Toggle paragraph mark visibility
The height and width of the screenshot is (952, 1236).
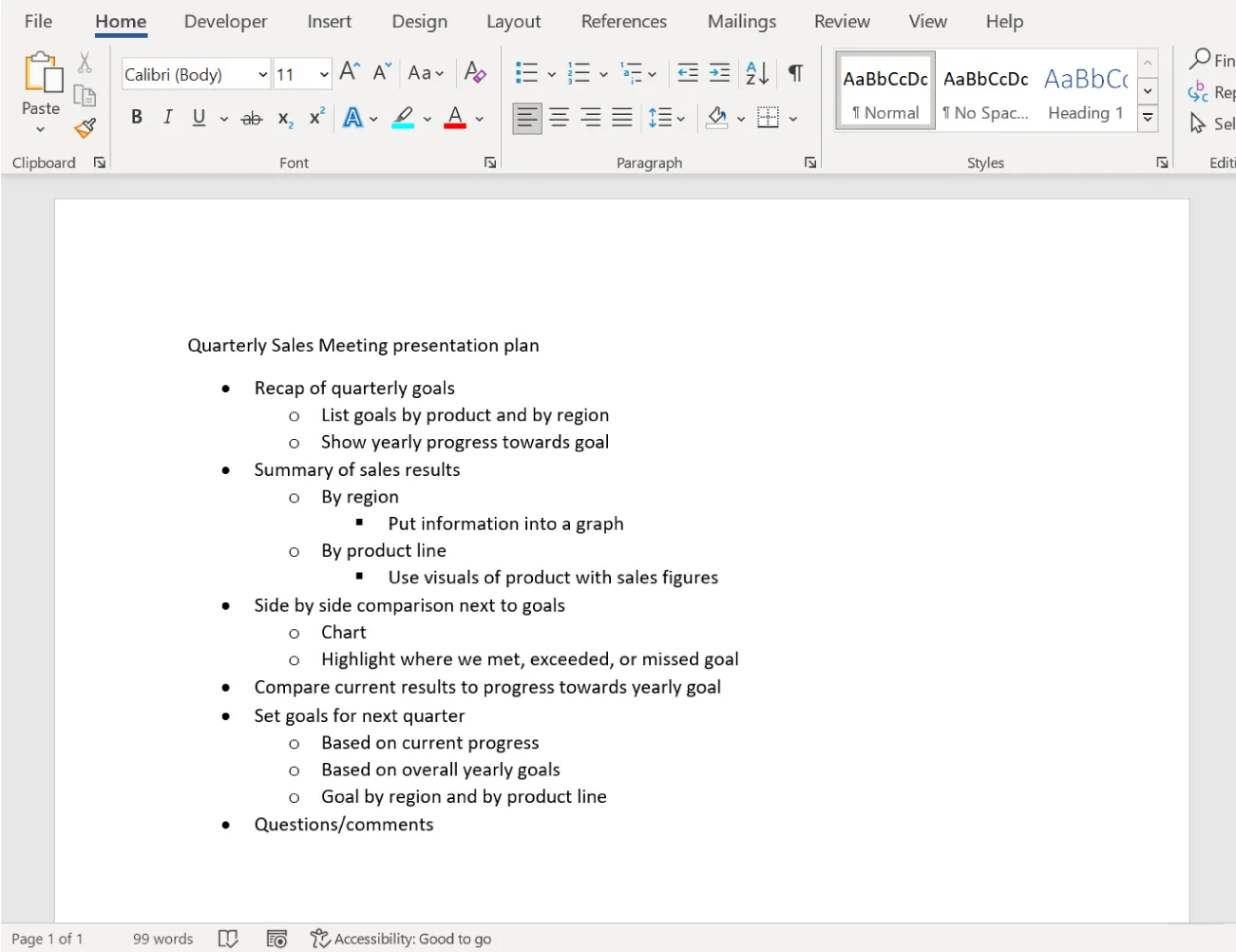coord(795,72)
